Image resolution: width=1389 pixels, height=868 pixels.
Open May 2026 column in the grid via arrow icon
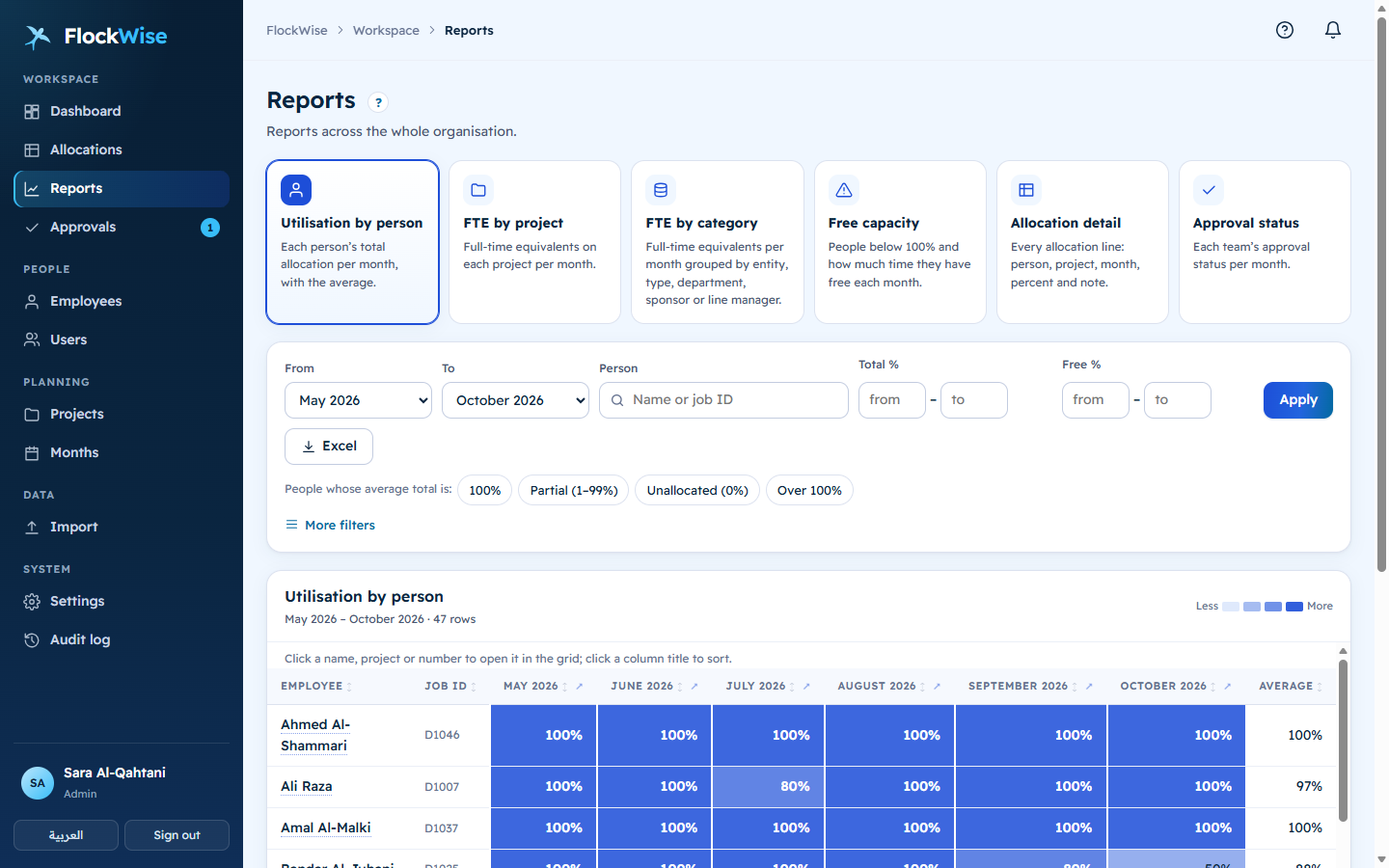[x=580, y=687]
